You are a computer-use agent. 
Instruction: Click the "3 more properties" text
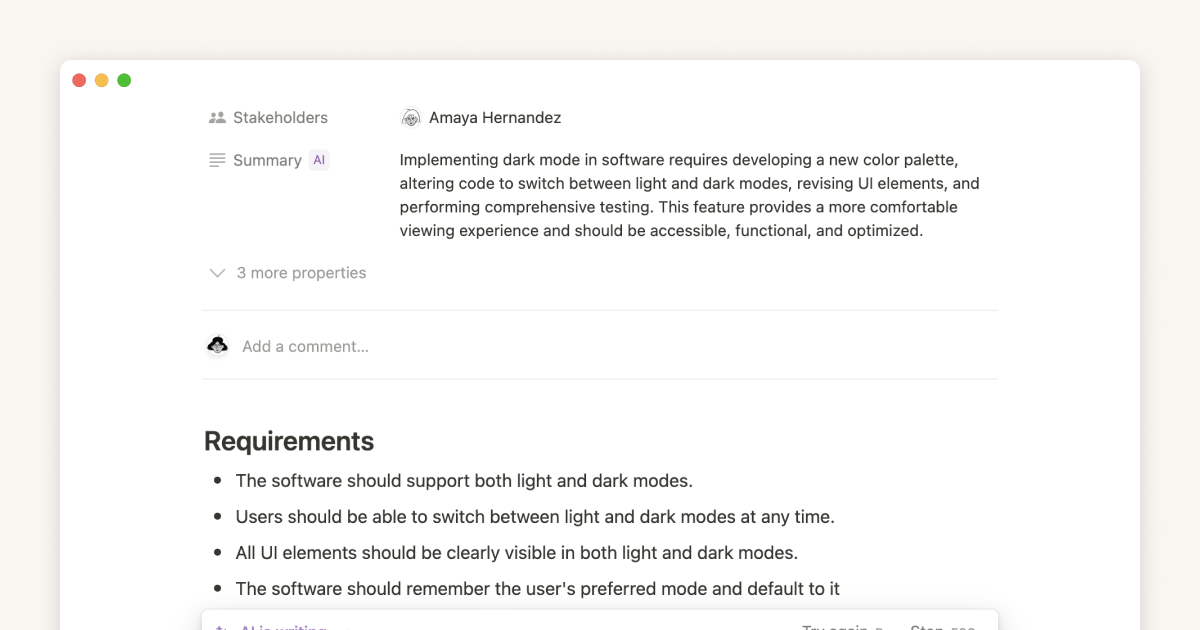(x=301, y=273)
